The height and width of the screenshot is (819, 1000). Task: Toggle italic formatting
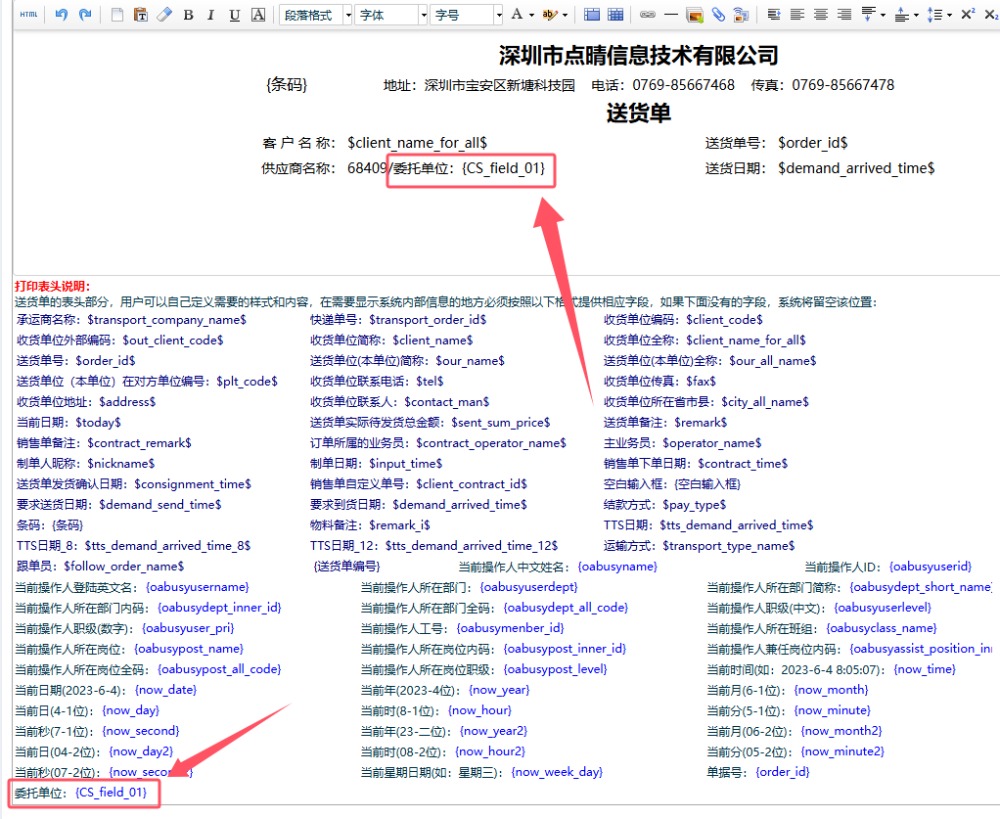[x=211, y=15]
